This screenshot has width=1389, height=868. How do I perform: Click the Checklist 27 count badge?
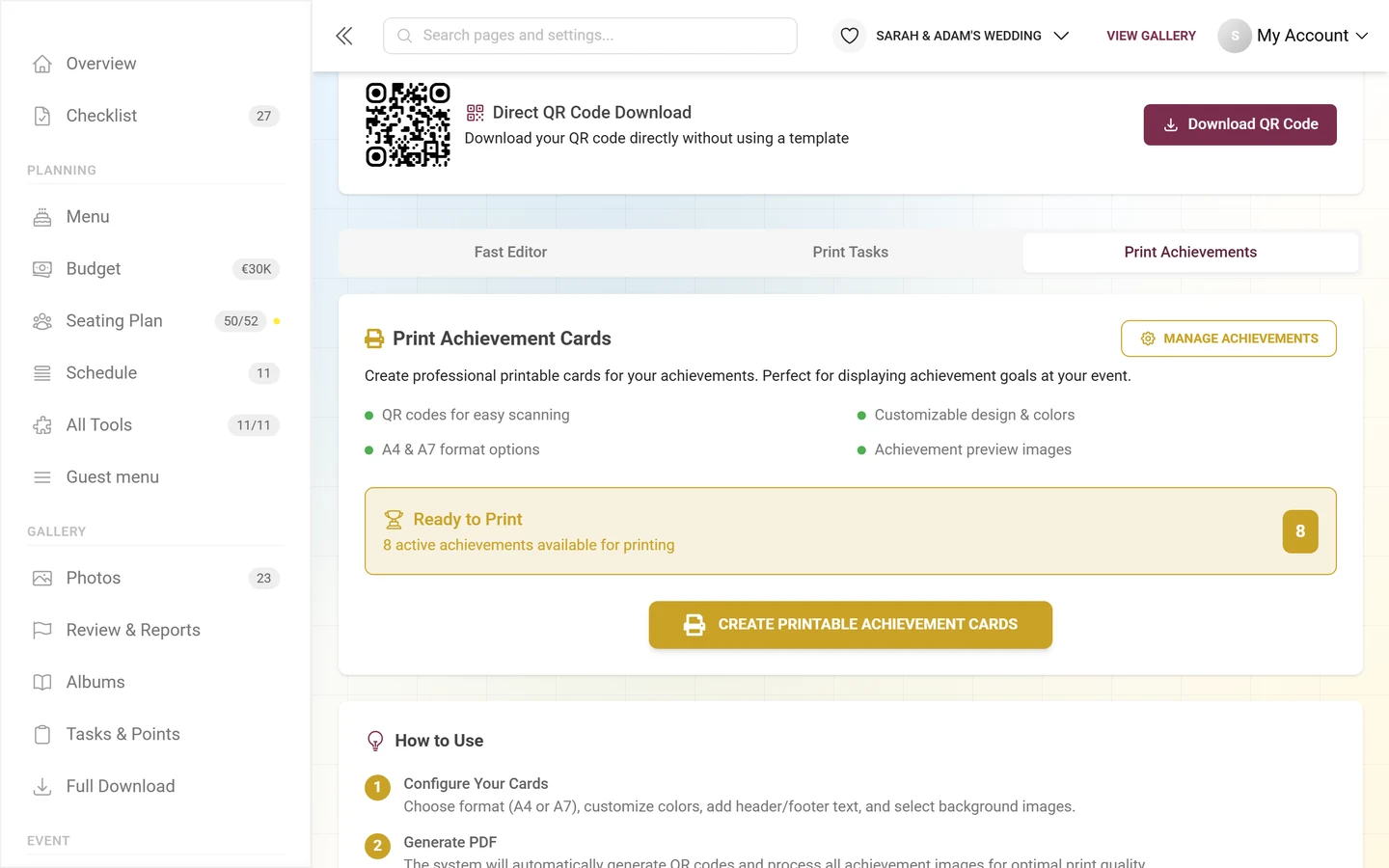[264, 116]
